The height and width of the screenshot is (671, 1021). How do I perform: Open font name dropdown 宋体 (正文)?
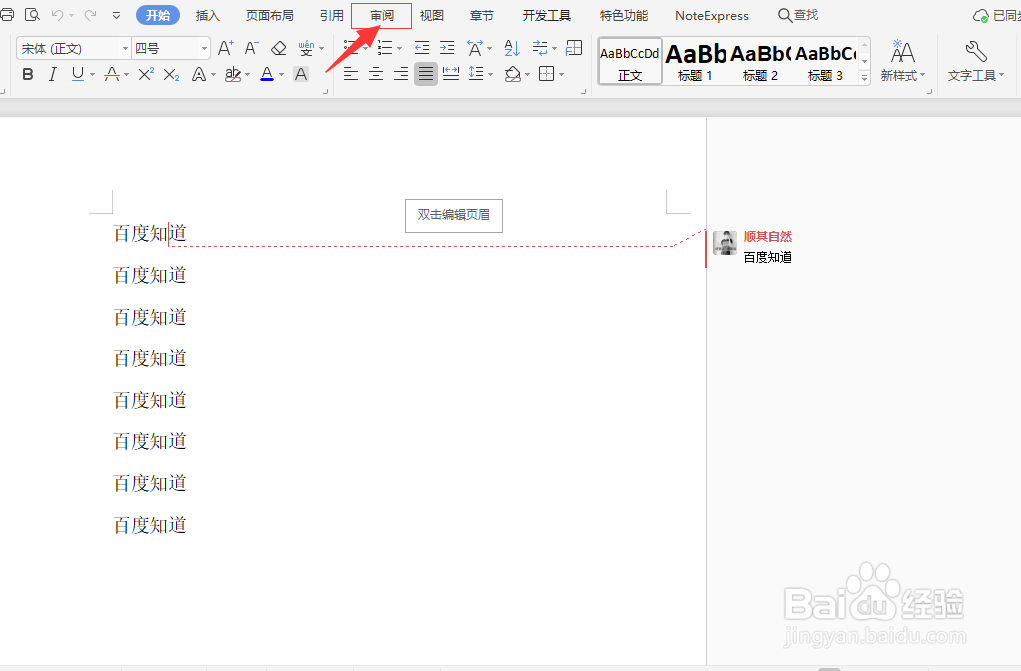click(125, 48)
